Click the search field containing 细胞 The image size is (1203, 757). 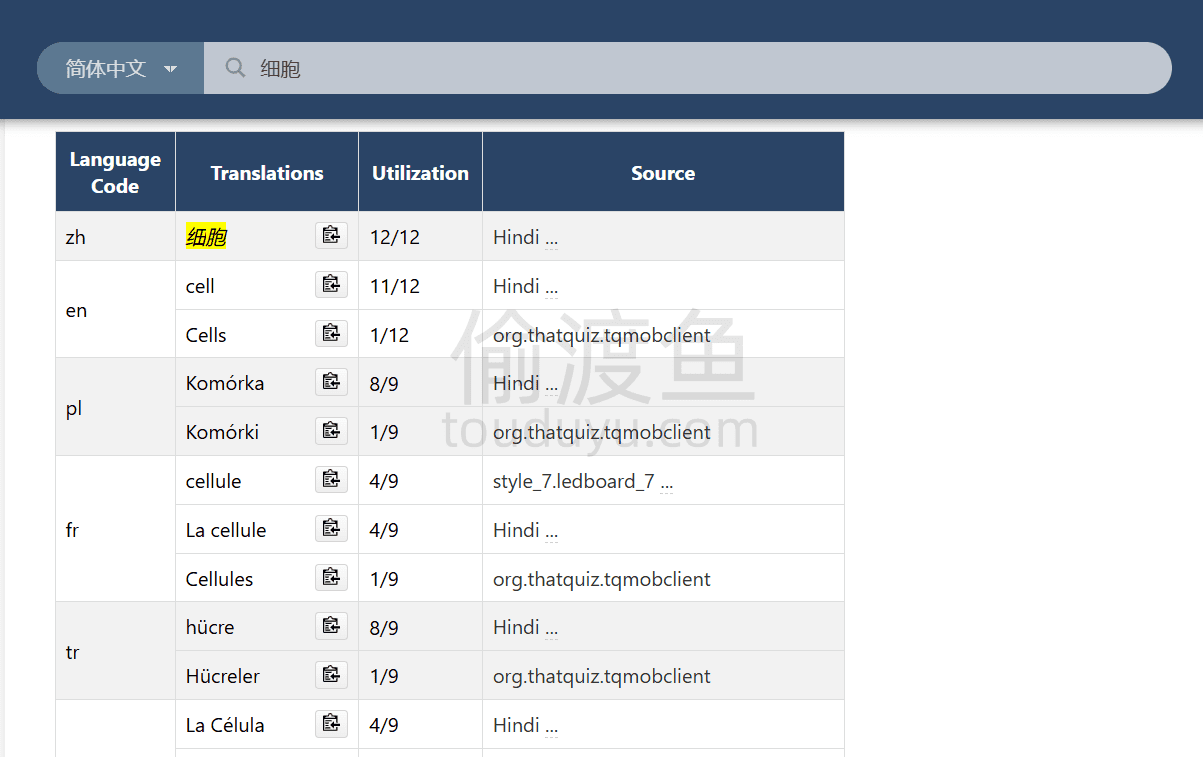coord(700,69)
